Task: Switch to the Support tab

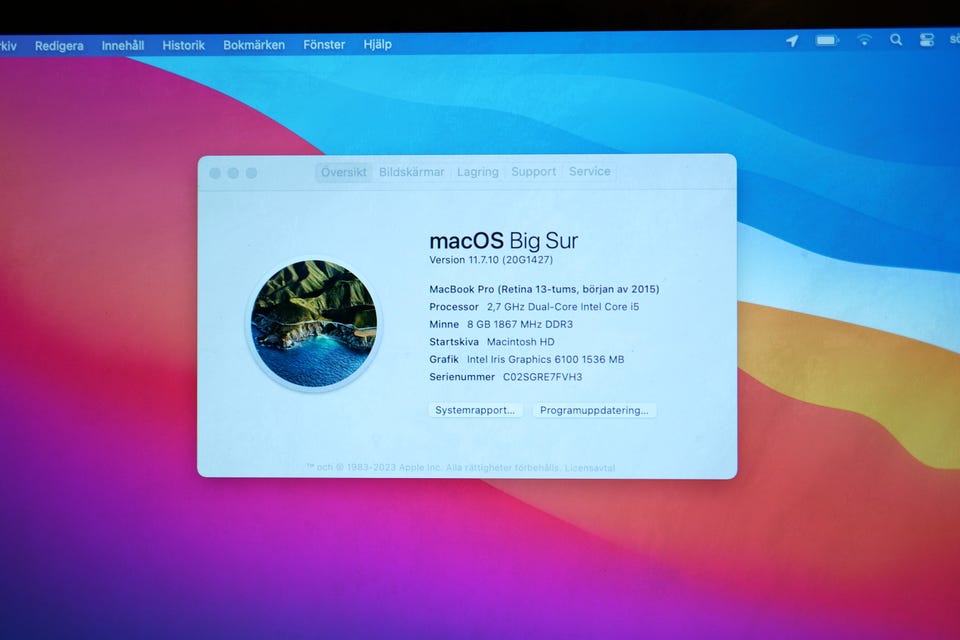Action: point(533,171)
